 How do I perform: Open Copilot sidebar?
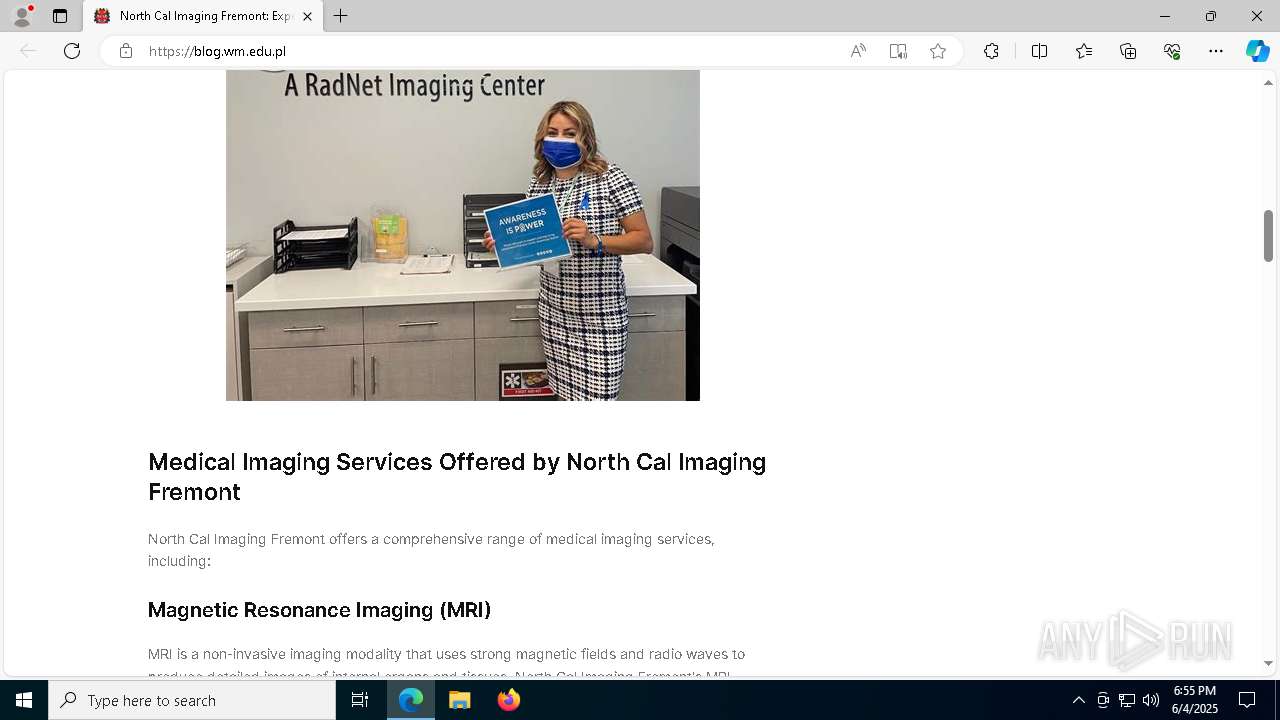pyautogui.click(x=1257, y=51)
